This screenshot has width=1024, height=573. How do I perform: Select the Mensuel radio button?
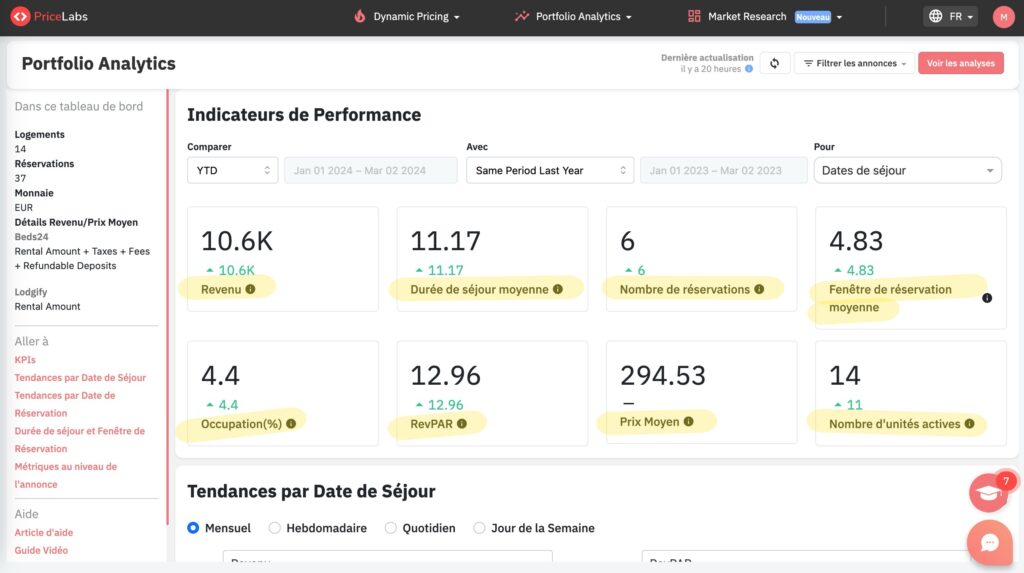pos(194,528)
